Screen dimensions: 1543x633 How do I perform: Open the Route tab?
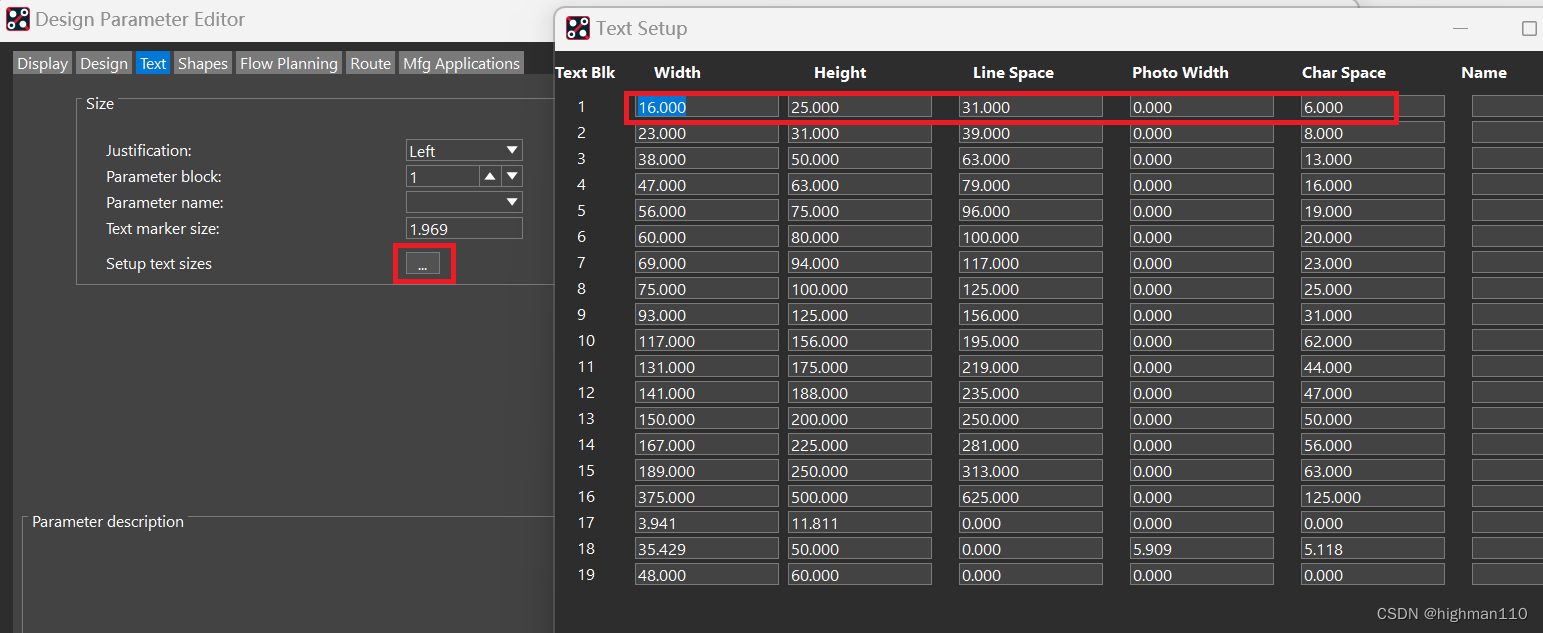(370, 64)
